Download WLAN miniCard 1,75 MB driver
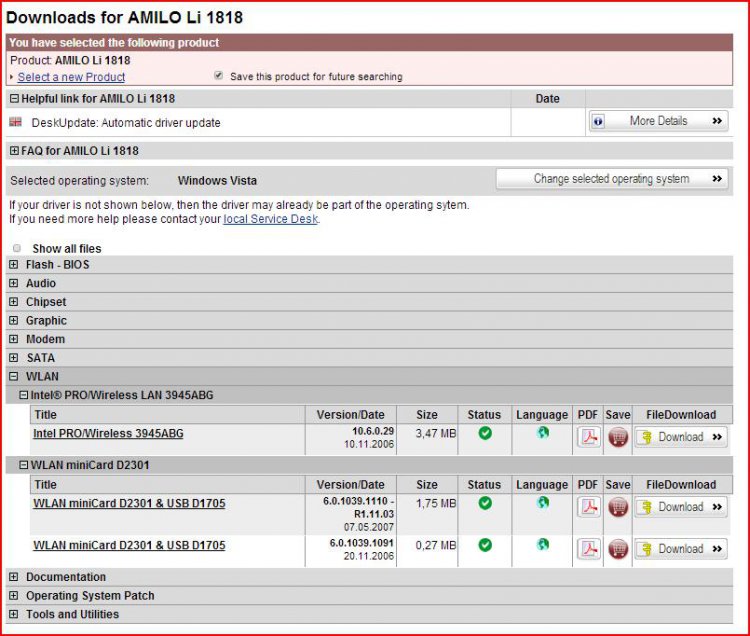The height and width of the screenshot is (636, 750). (x=681, y=507)
